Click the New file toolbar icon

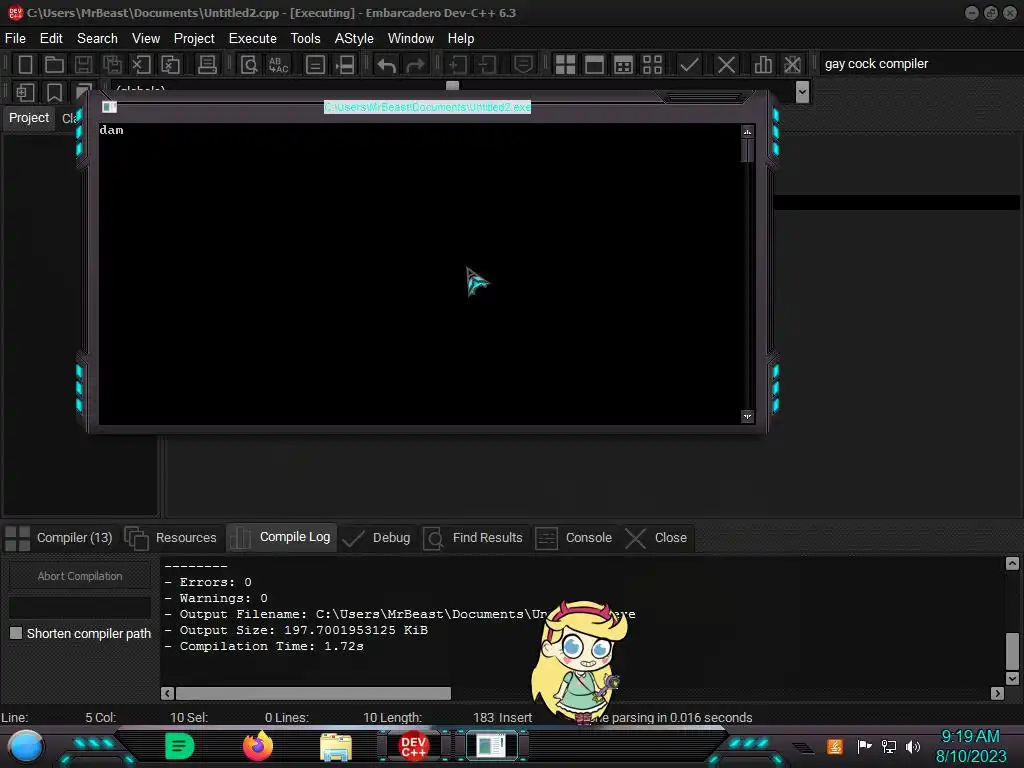click(25, 65)
